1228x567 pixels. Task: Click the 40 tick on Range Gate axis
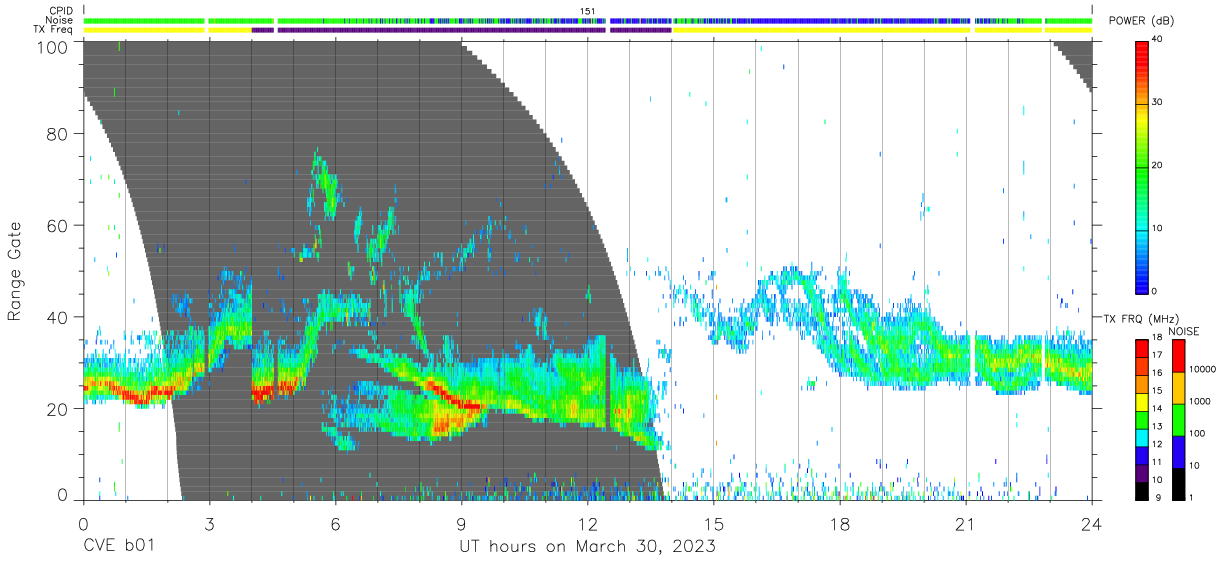point(58,317)
